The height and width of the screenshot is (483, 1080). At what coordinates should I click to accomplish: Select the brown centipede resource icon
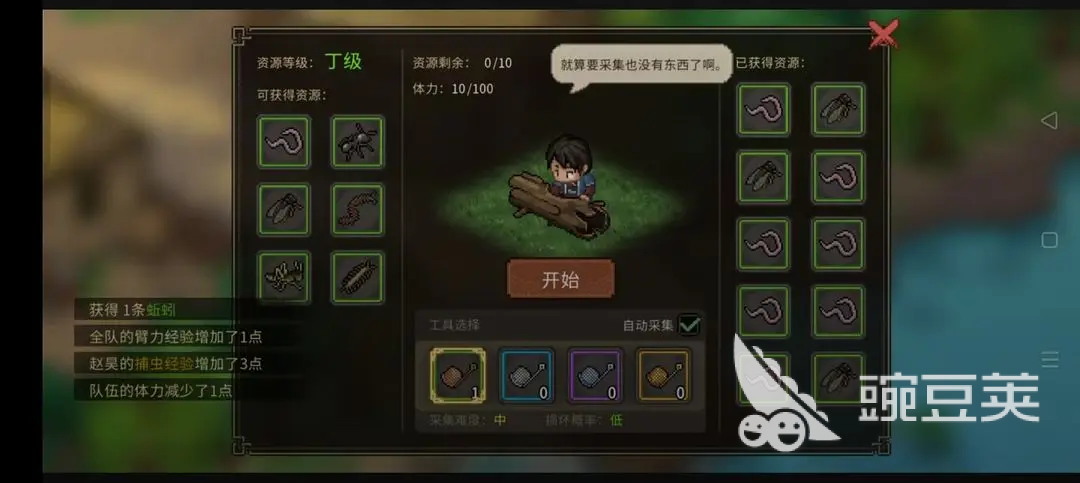click(357, 209)
